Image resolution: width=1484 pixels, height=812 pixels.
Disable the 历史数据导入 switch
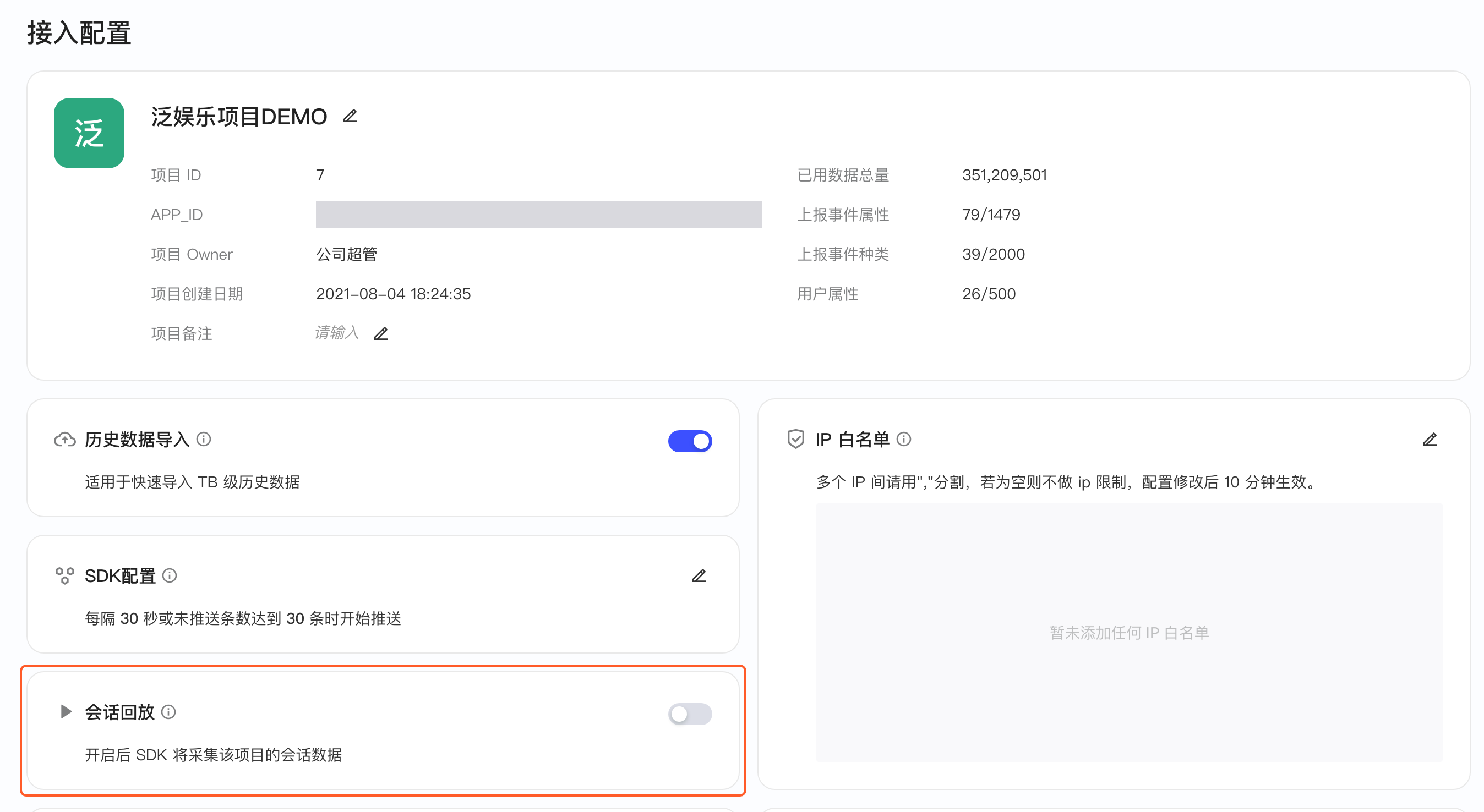point(690,441)
